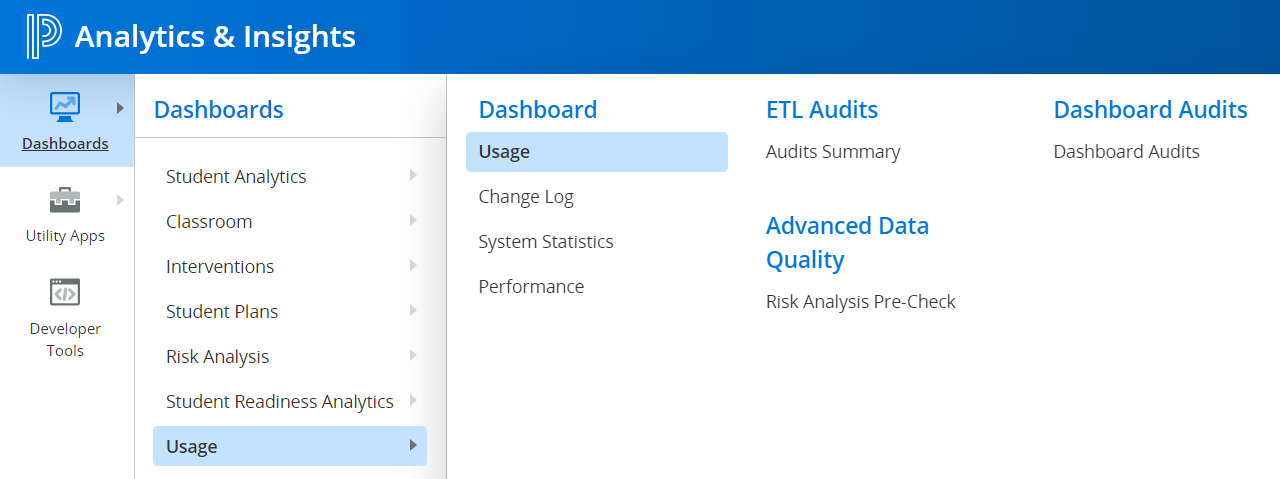Viewport: 1280px width, 479px height.
Task: Click arrow next to Student Readiness Analytics
Action: click(x=413, y=401)
